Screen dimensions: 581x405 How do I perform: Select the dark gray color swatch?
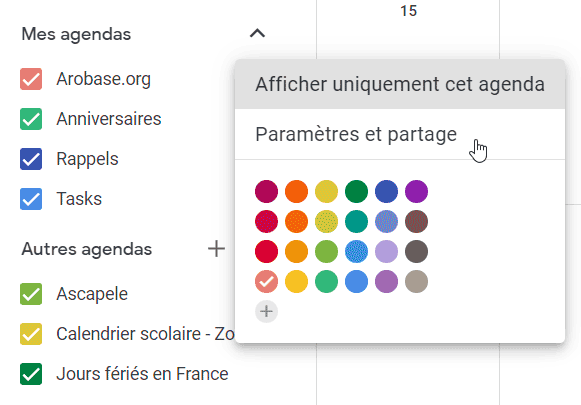(416, 252)
